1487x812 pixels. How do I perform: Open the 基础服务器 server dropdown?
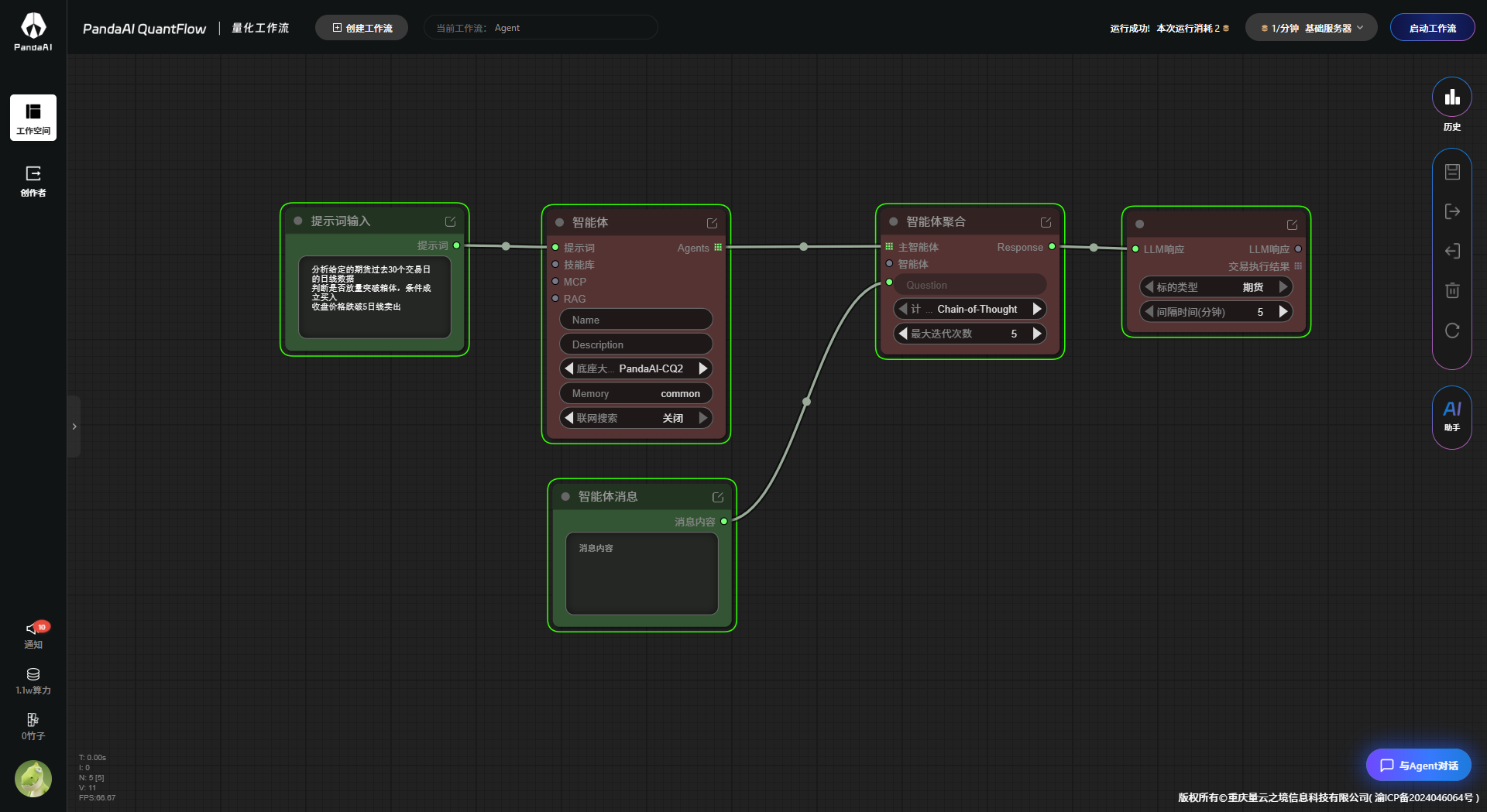click(x=1311, y=28)
